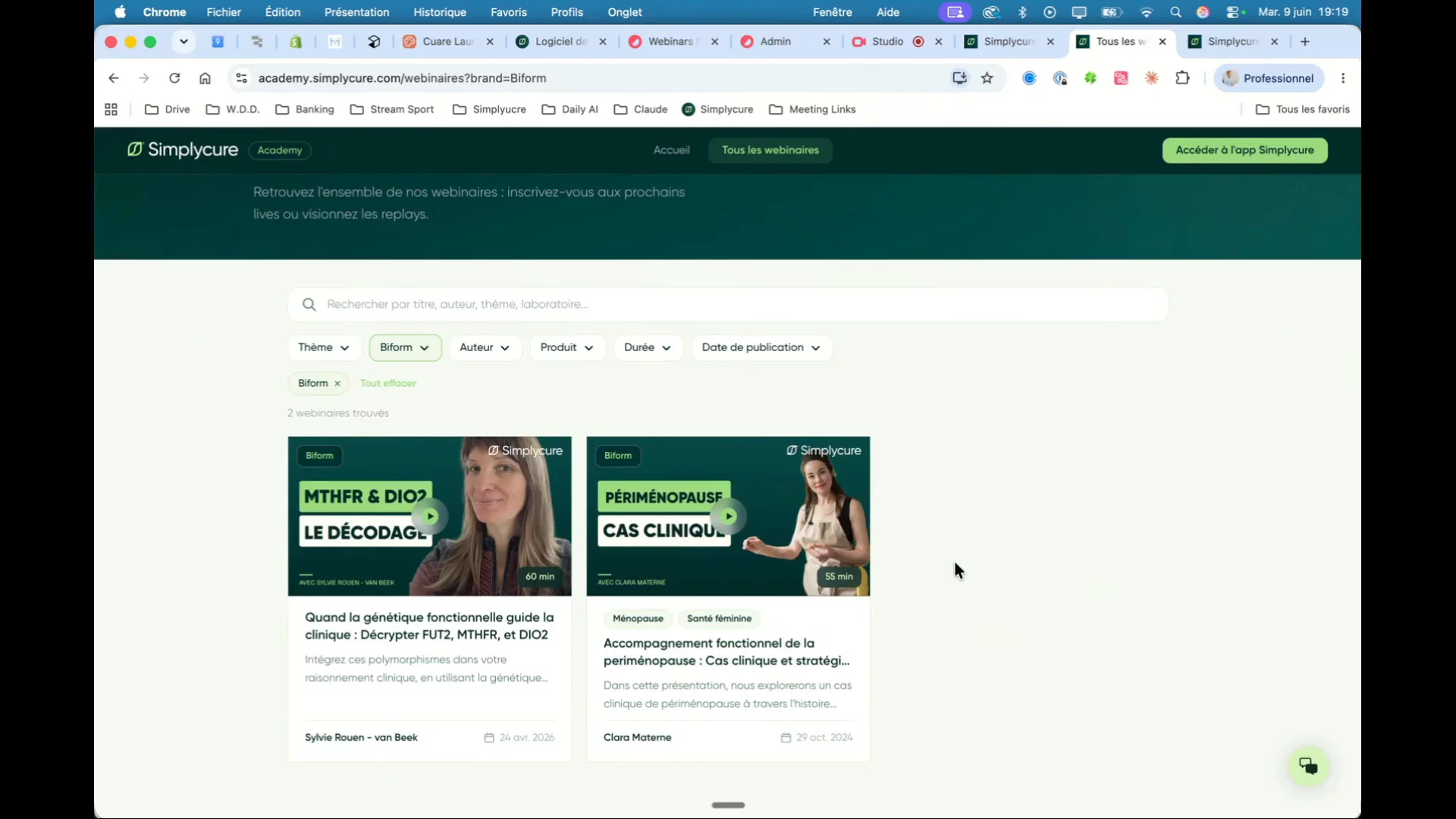Click the Accéder à l'app Simplycure button
The image size is (1456, 819).
click(x=1244, y=150)
